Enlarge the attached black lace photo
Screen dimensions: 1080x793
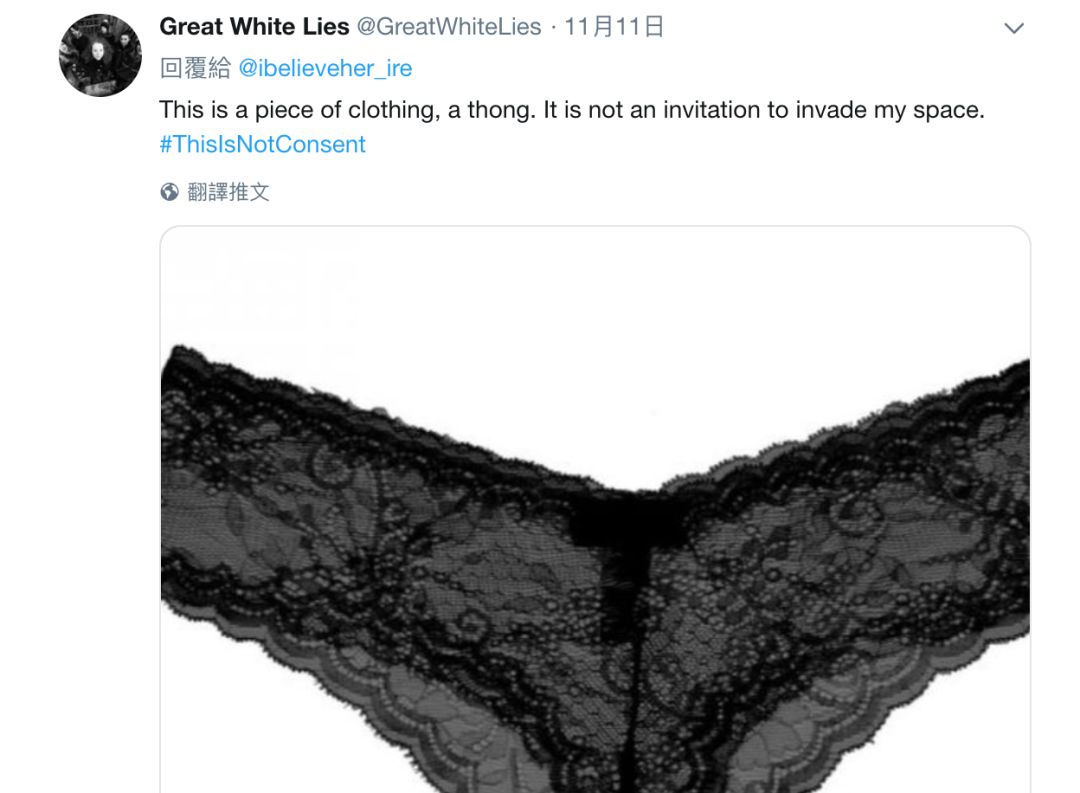(595, 509)
